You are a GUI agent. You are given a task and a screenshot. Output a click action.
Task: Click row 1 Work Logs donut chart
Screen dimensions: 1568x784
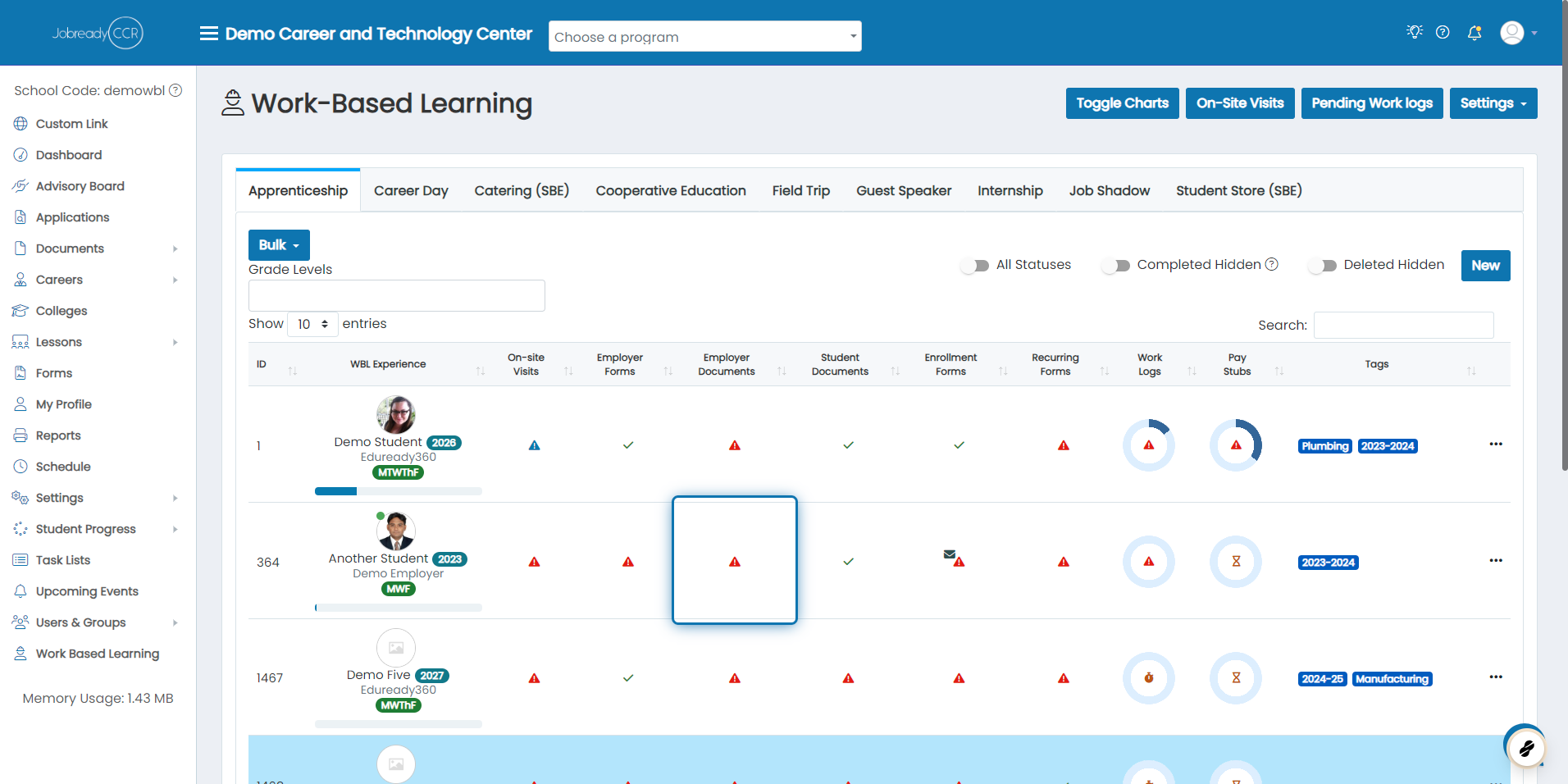coord(1149,445)
